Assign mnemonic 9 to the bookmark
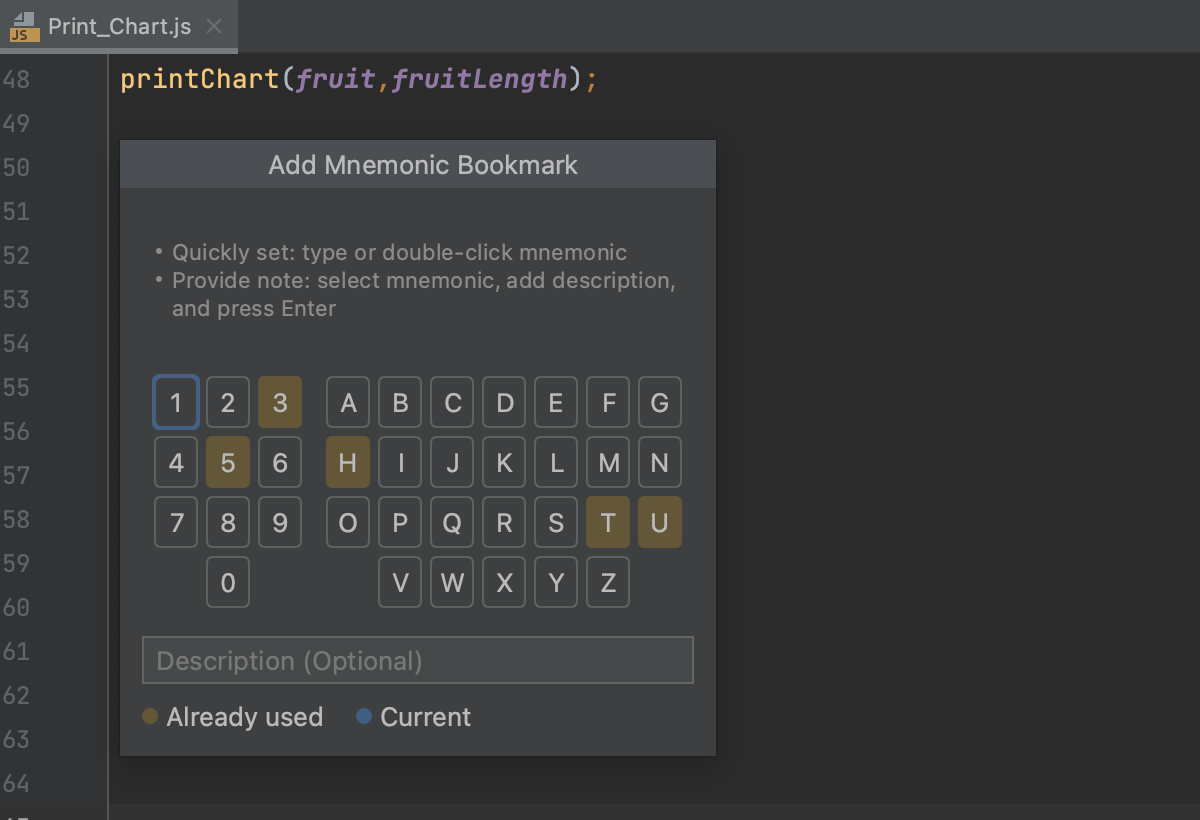Viewport: 1200px width, 820px height. pos(280,522)
